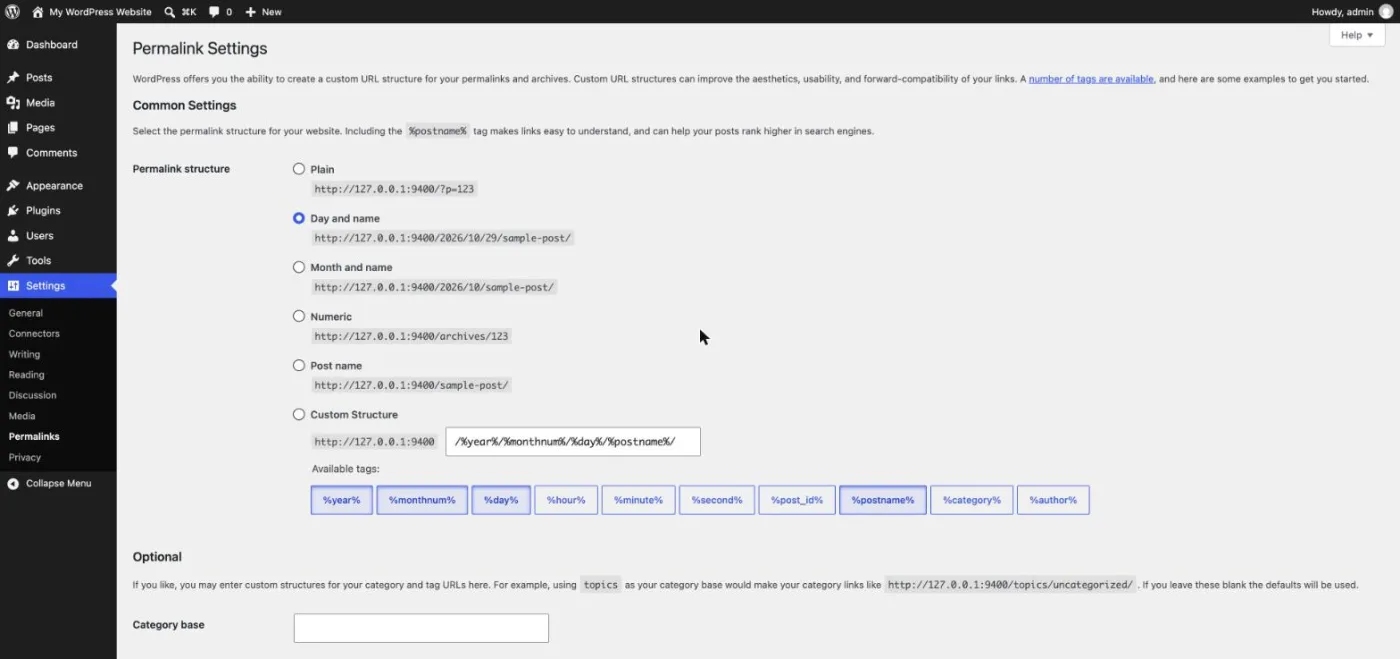The image size is (1400, 659).
Task: Open the home icon for My WordPress Website
Action: pos(38,12)
